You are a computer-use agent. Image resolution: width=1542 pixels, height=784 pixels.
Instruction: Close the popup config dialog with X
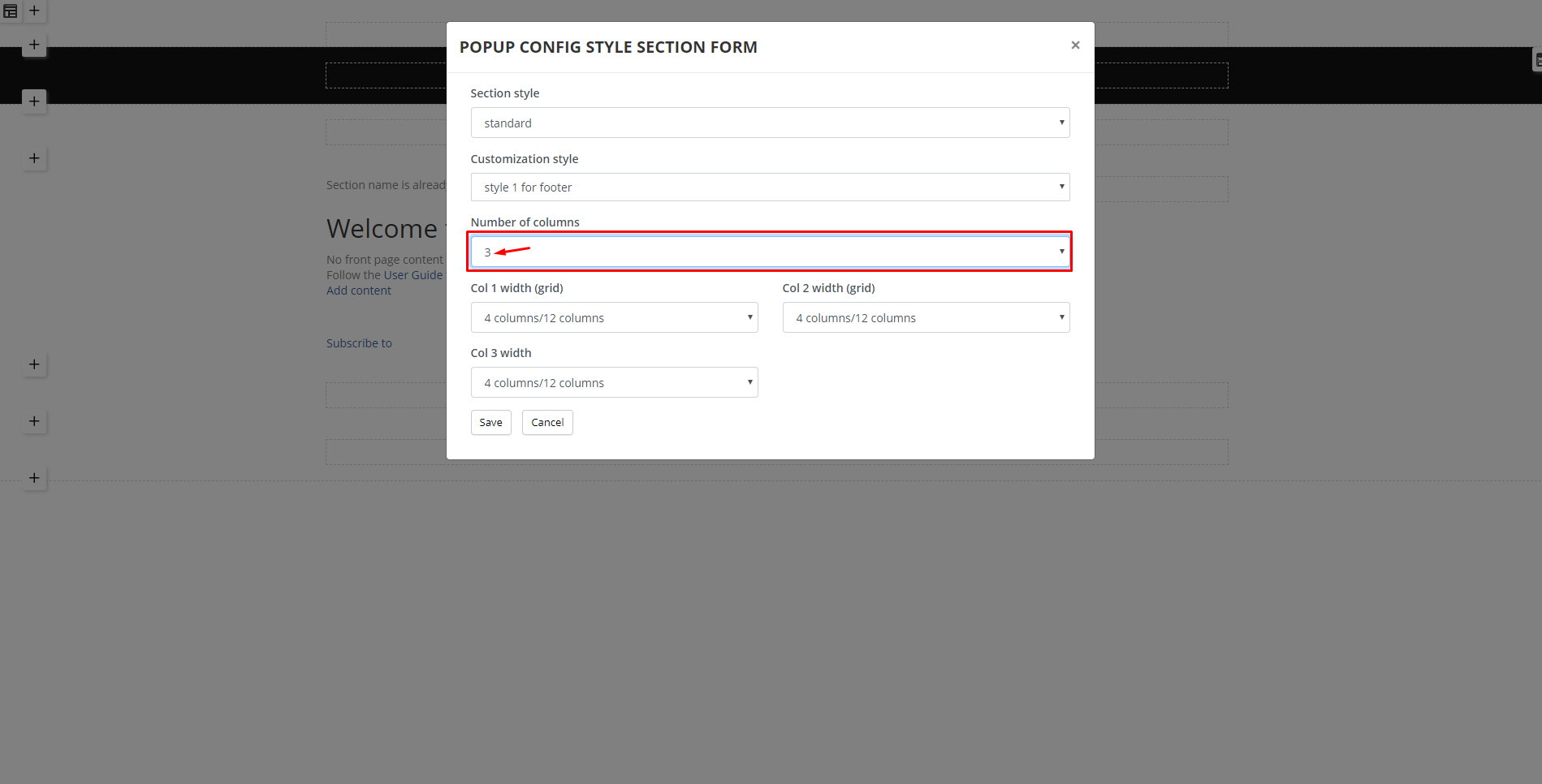[1075, 45]
